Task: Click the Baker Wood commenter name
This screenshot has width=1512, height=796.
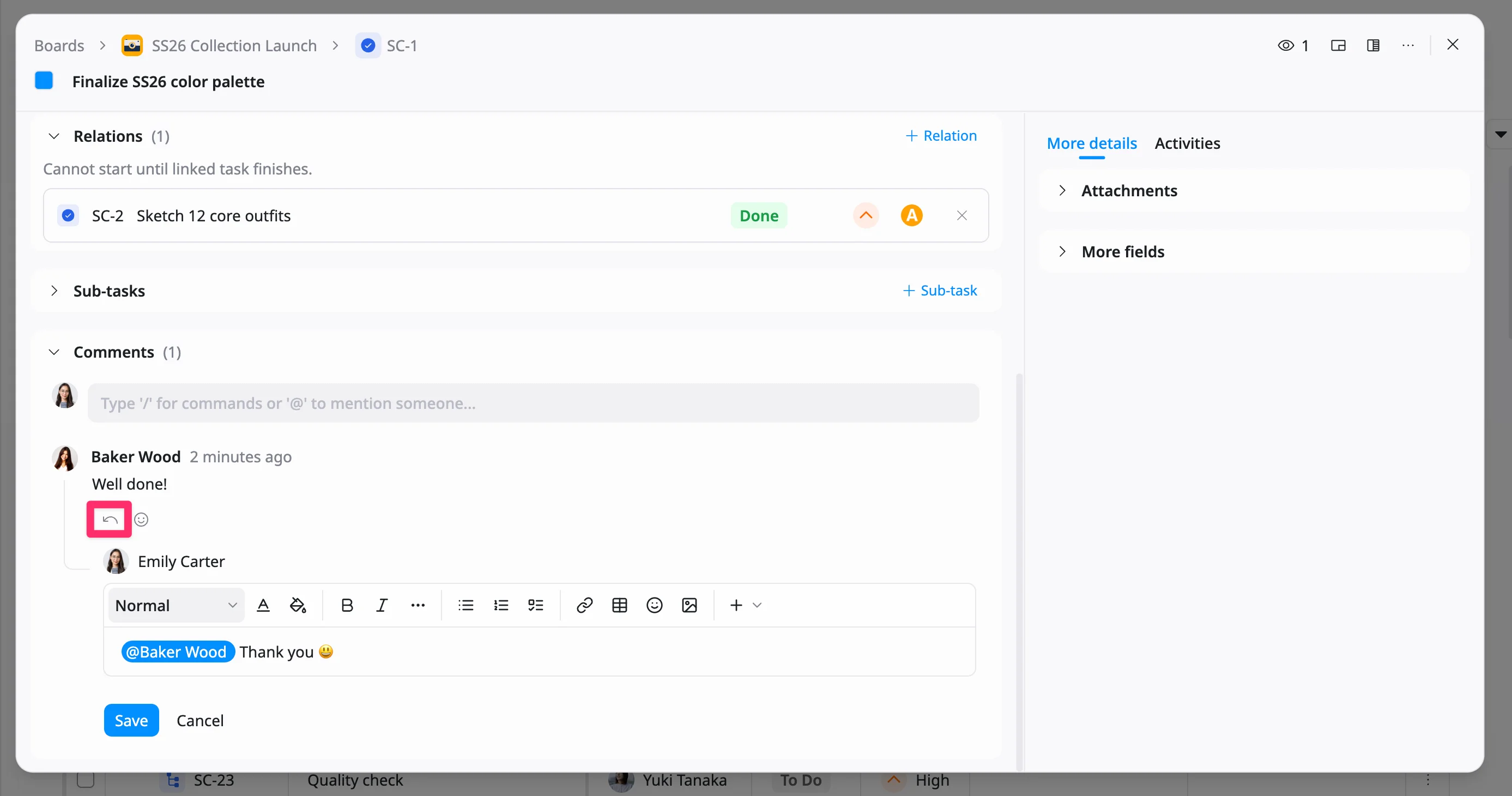Action: (136, 457)
